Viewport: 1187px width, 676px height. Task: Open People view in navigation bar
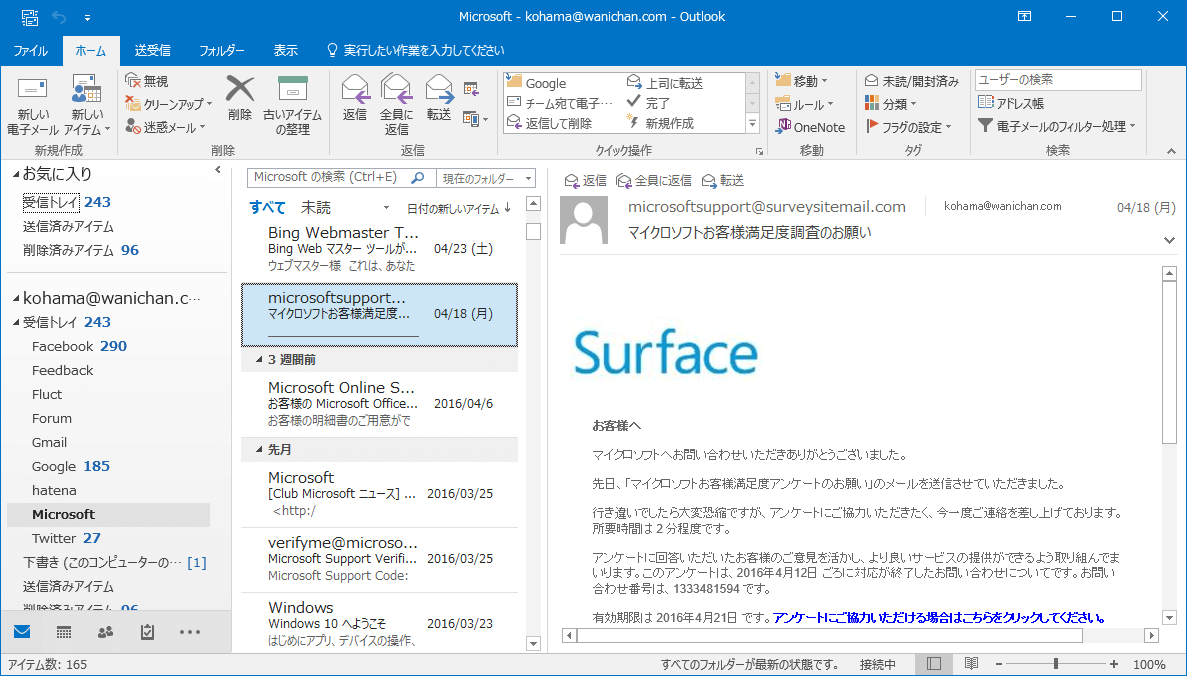click(x=105, y=632)
